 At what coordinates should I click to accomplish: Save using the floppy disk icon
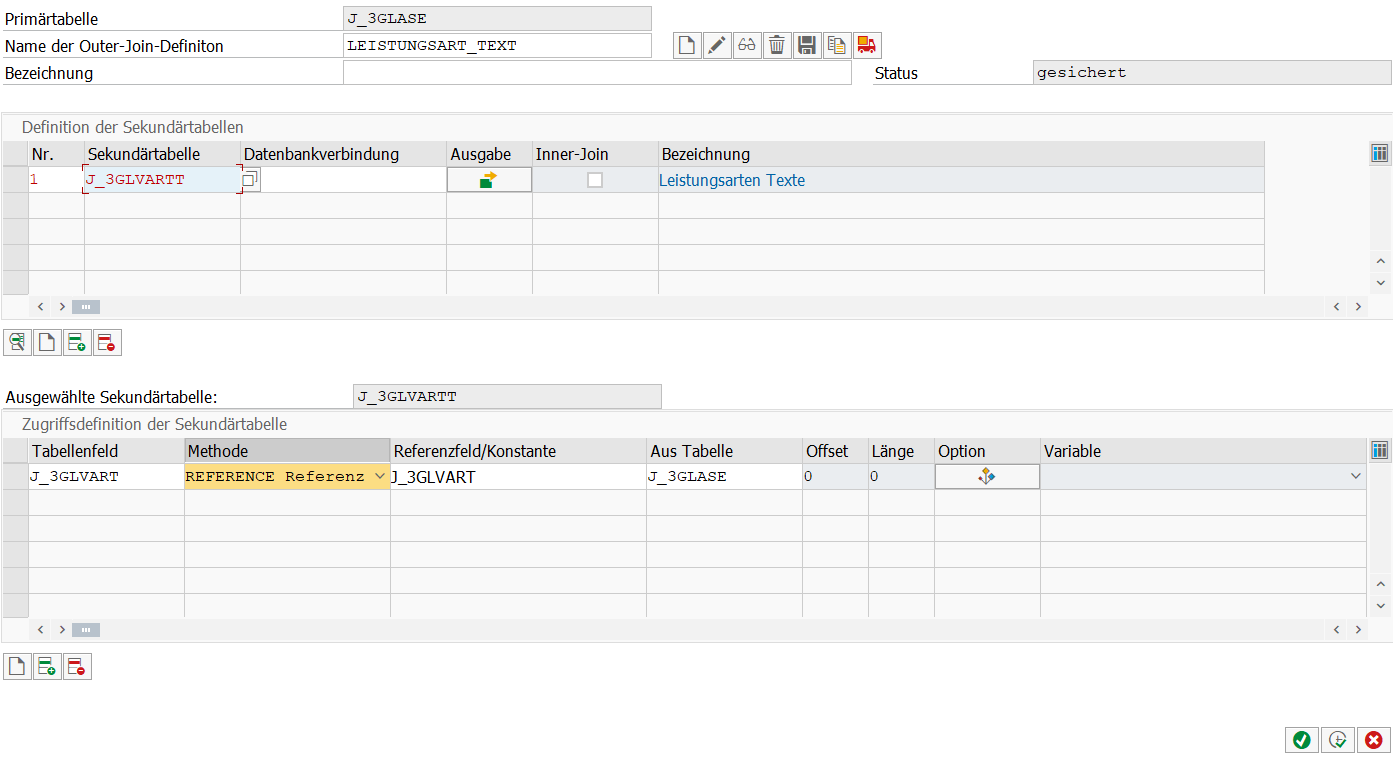point(807,45)
